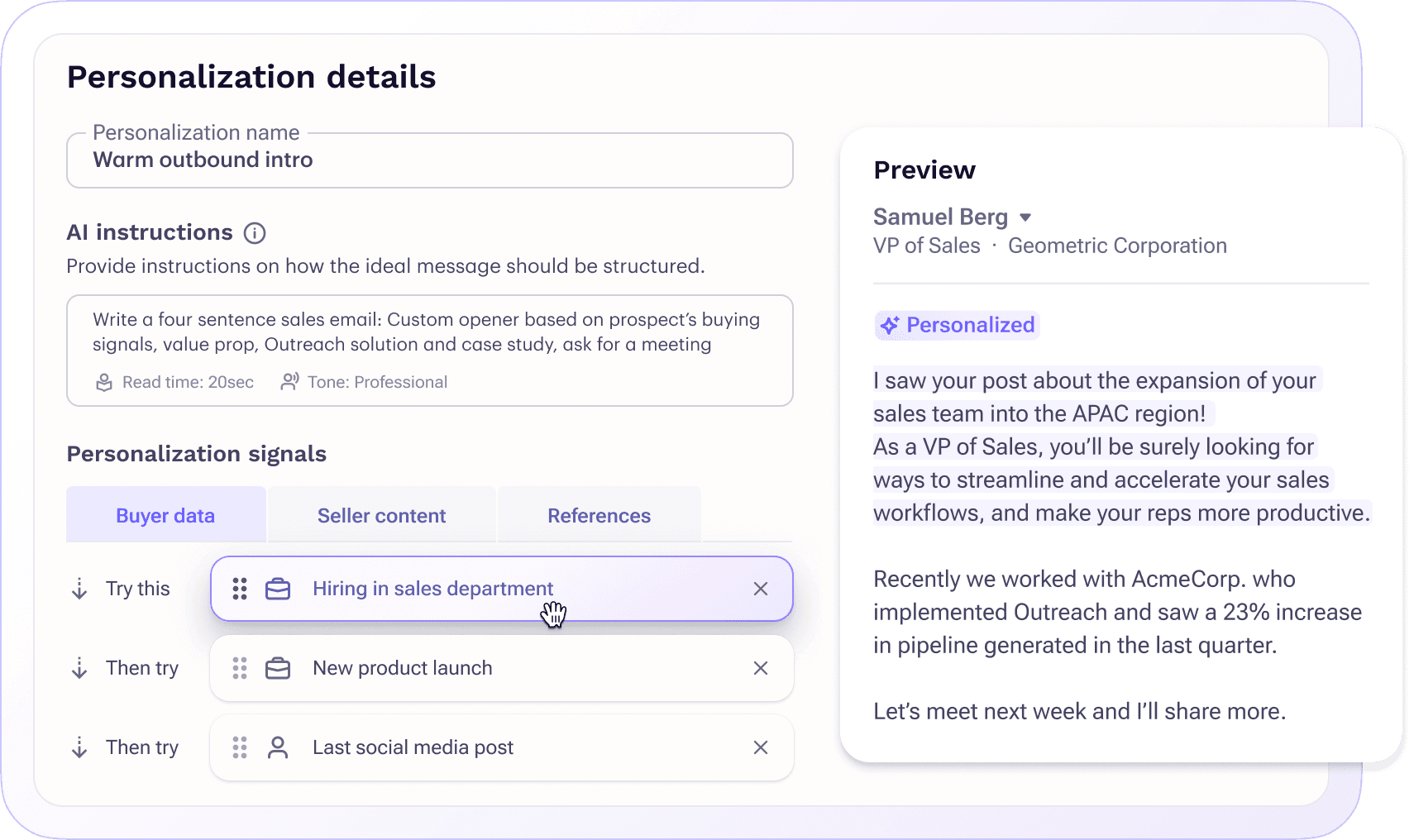The image size is (1414, 840).
Task: Click the info icon next to AI instructions
Action: [x=256, y=232]
